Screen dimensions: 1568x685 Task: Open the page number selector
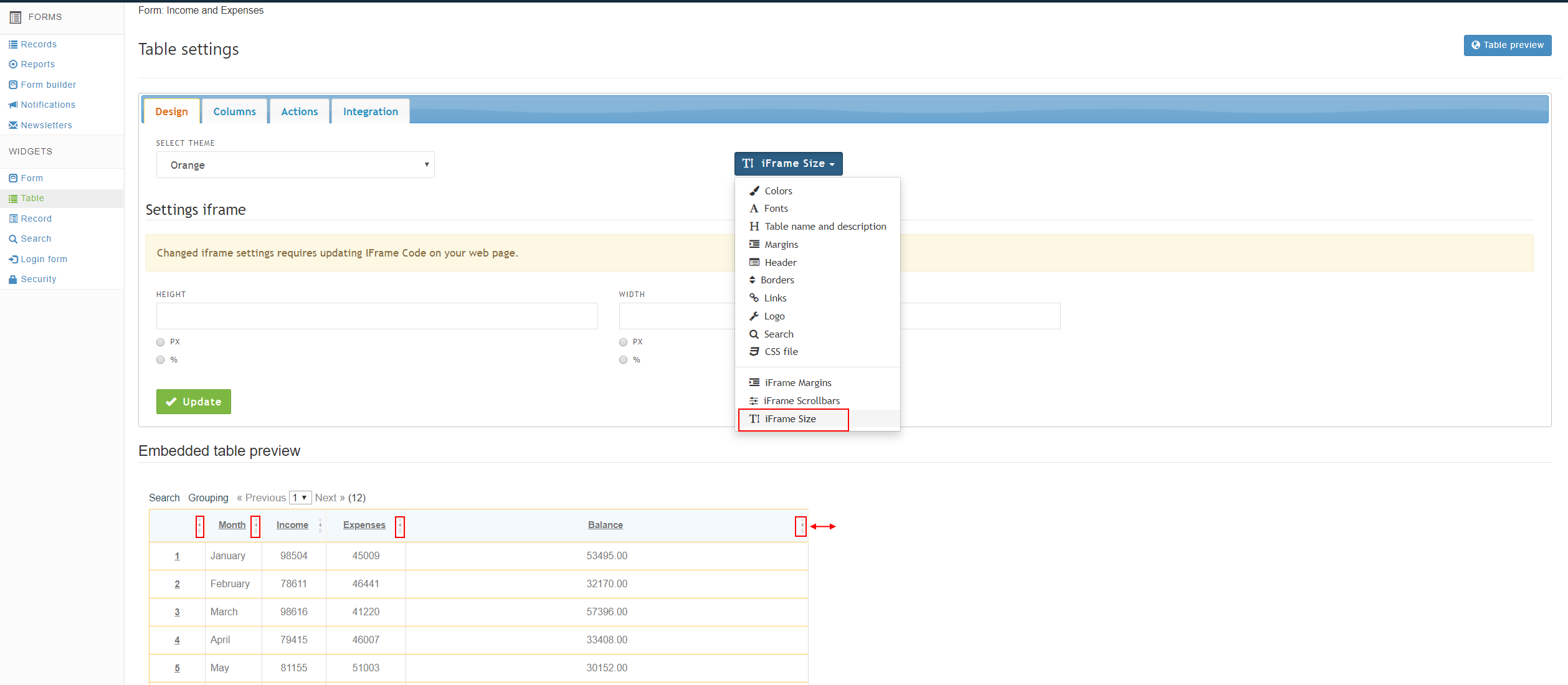pyautogui.click(x=300, y=498)
